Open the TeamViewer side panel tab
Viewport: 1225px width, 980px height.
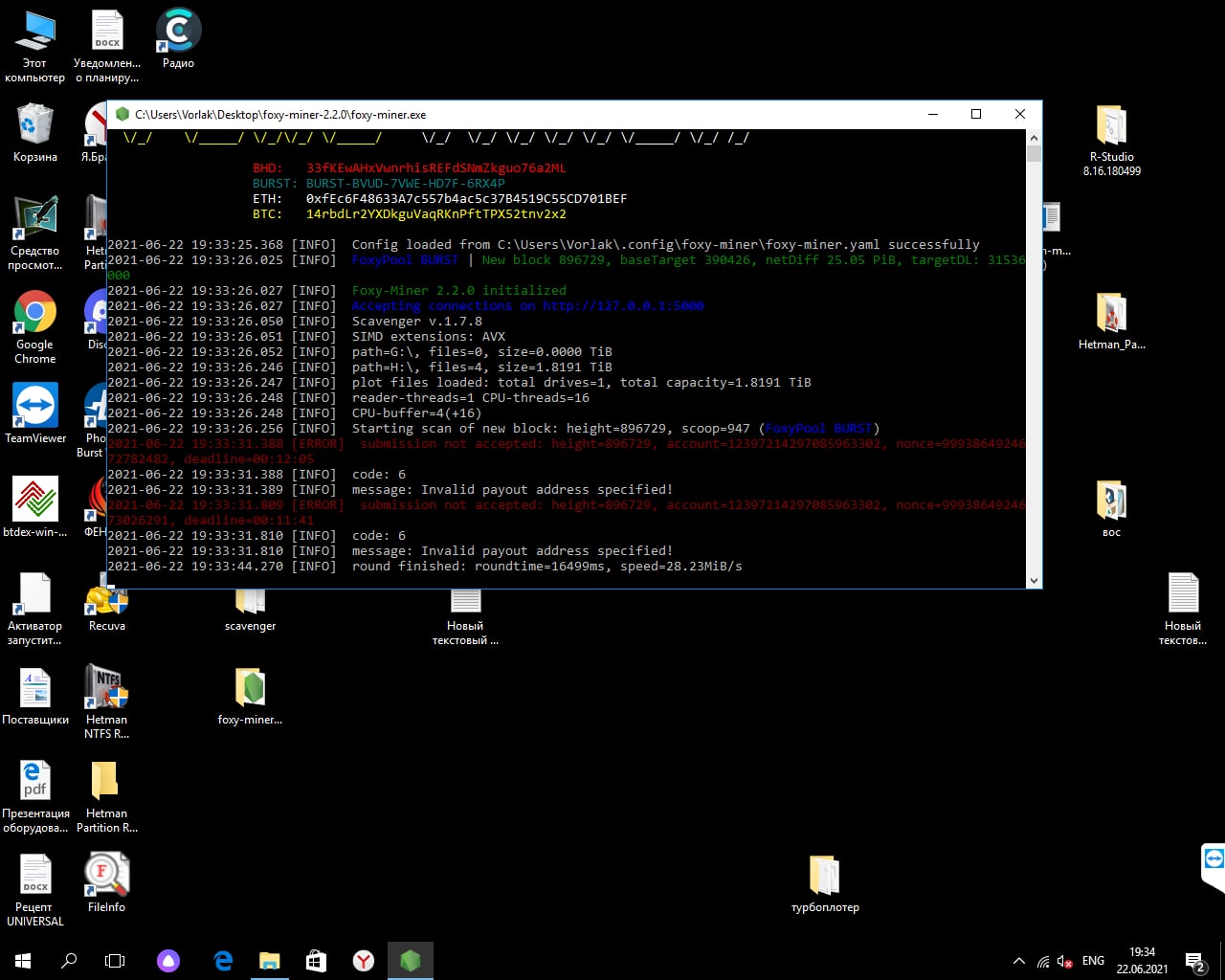[1214, 868]
